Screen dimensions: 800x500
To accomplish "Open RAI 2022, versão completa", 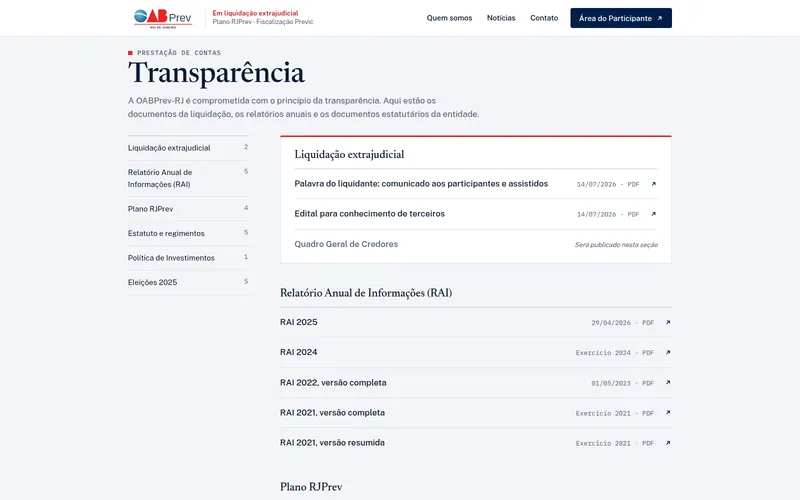I will tap(333, 383).
